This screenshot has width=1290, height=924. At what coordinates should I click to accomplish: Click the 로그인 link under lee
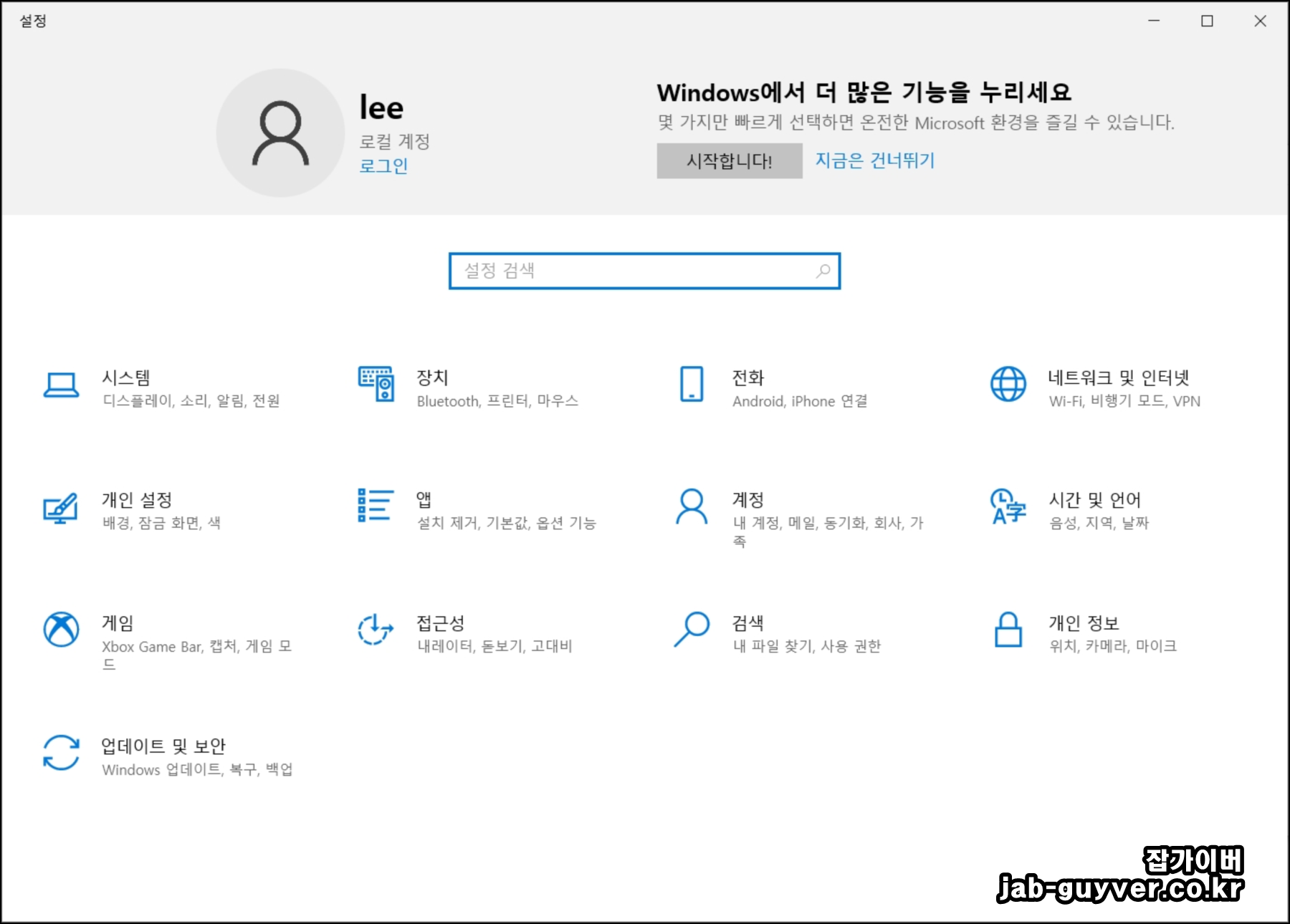pos(383,165)
